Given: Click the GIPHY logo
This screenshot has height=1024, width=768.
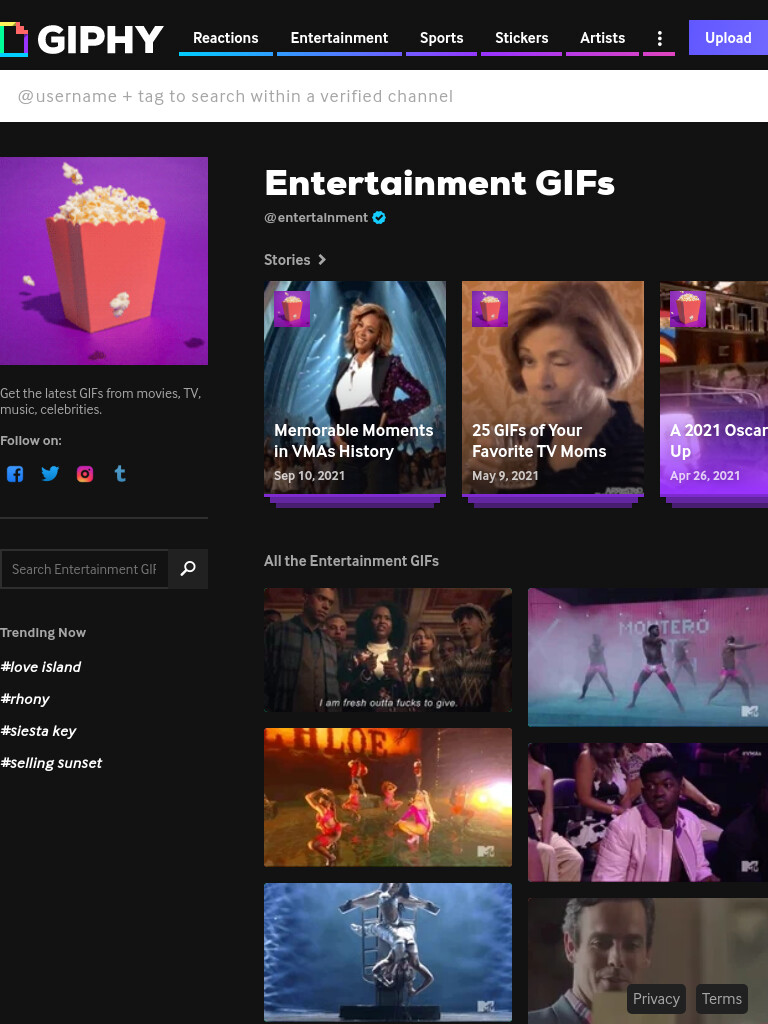Looking at the screenshot, I should coord(82,39).
